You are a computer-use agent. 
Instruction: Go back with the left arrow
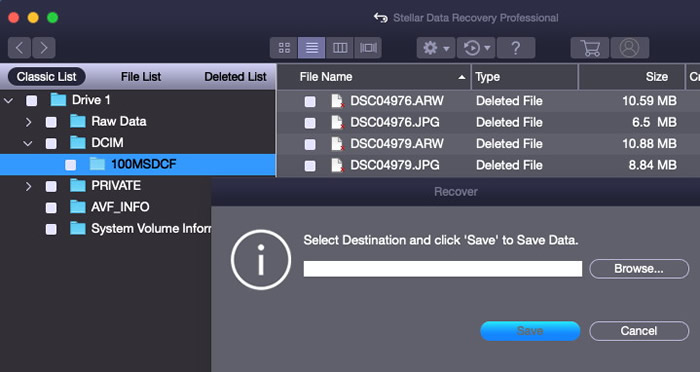tap(19, 48)
